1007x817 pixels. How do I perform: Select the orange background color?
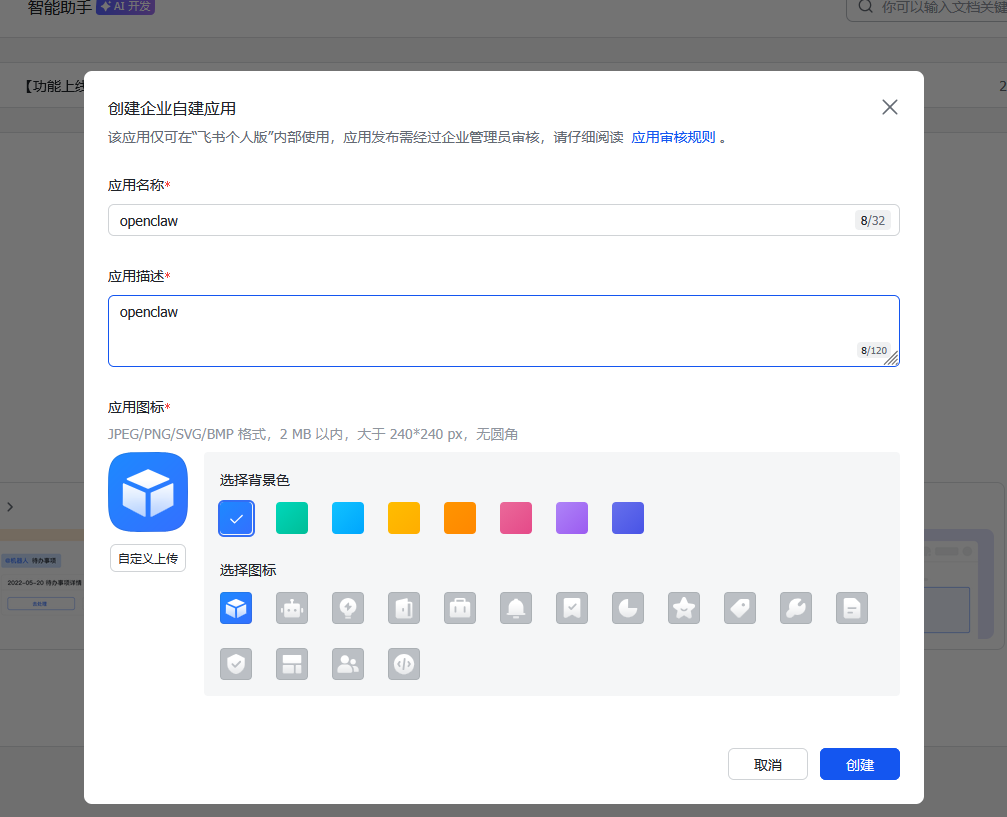(x=460, y=518)
